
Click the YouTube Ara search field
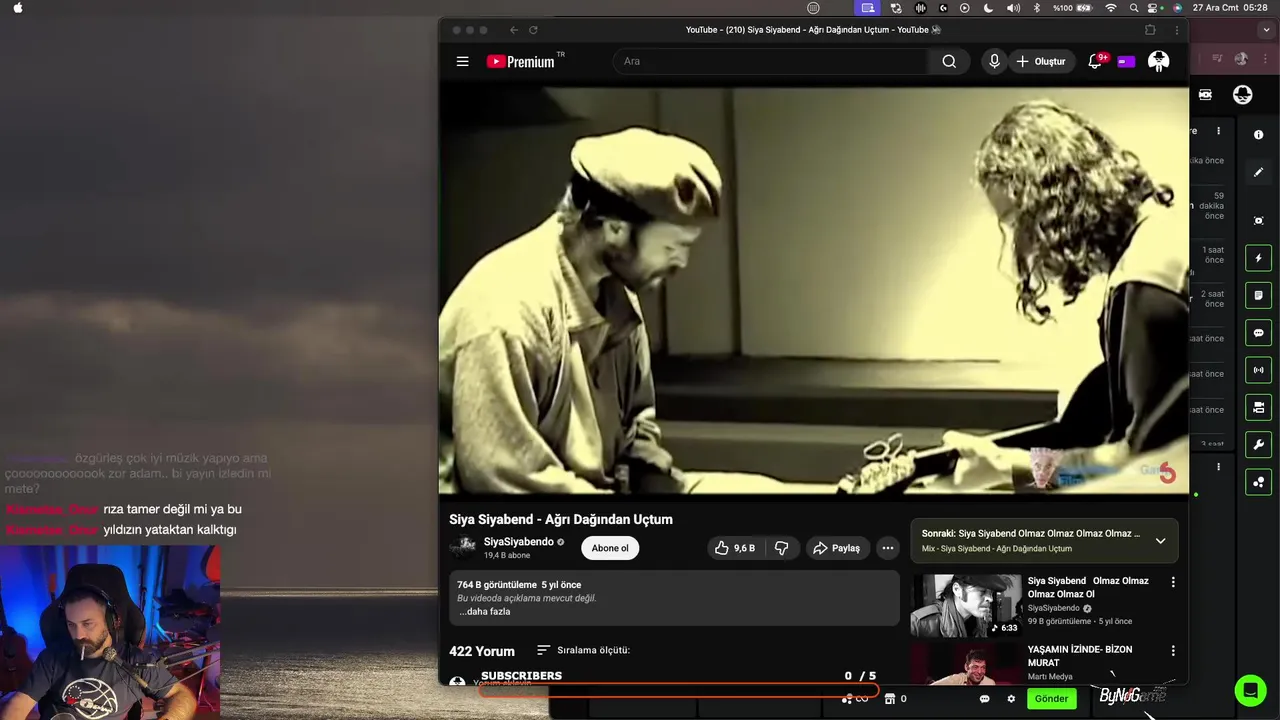coord(770,61)
